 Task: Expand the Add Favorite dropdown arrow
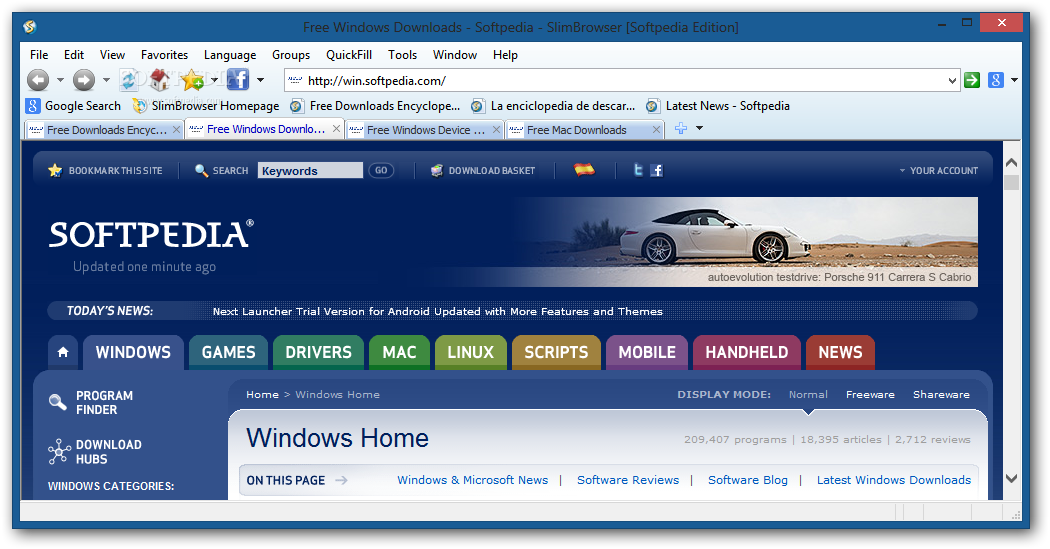214,80
